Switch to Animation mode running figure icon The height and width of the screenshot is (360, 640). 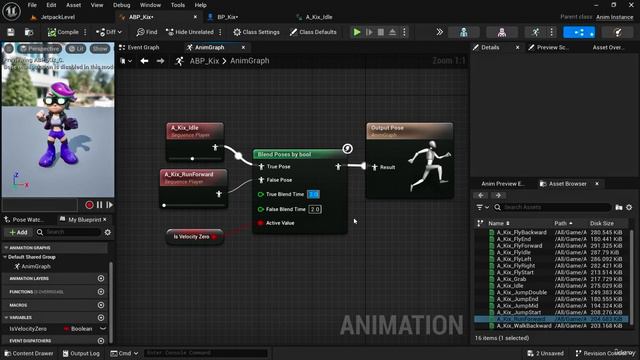point(536,32)
